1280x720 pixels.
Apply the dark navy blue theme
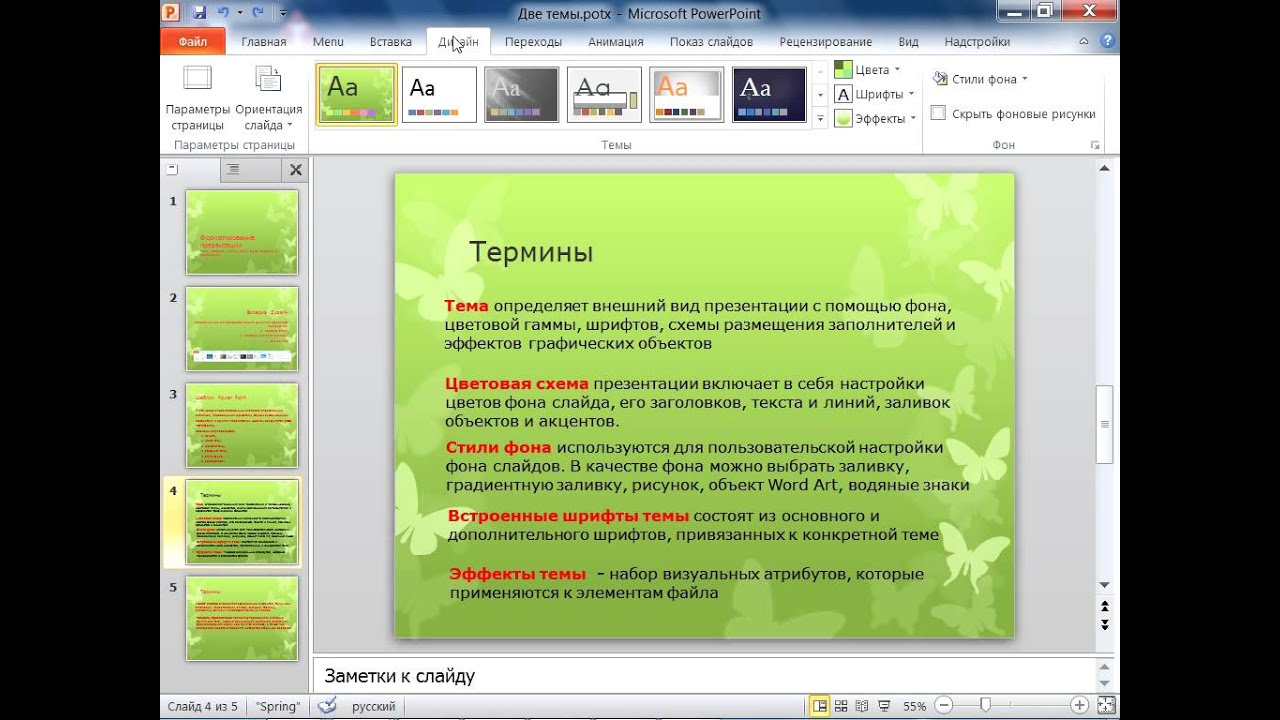click(769, 94)
